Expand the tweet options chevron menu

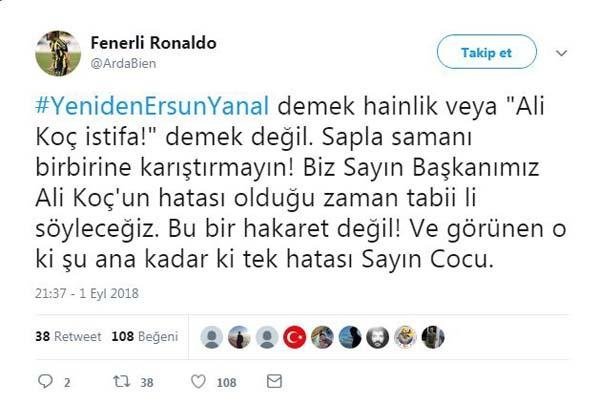pos(562,51)
